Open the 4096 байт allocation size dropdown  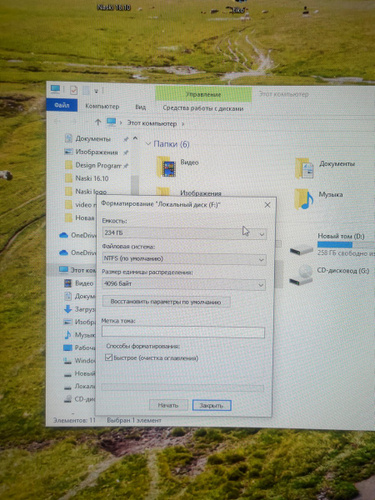pos(184,284)
